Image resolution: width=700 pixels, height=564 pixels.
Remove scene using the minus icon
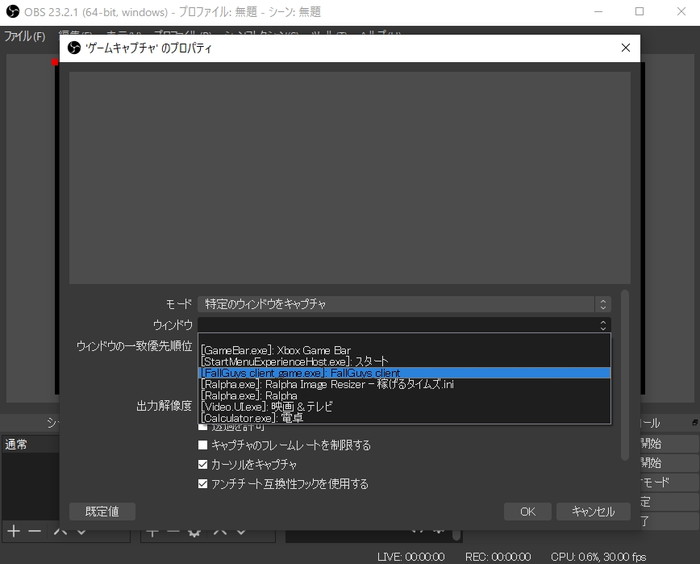35,531
